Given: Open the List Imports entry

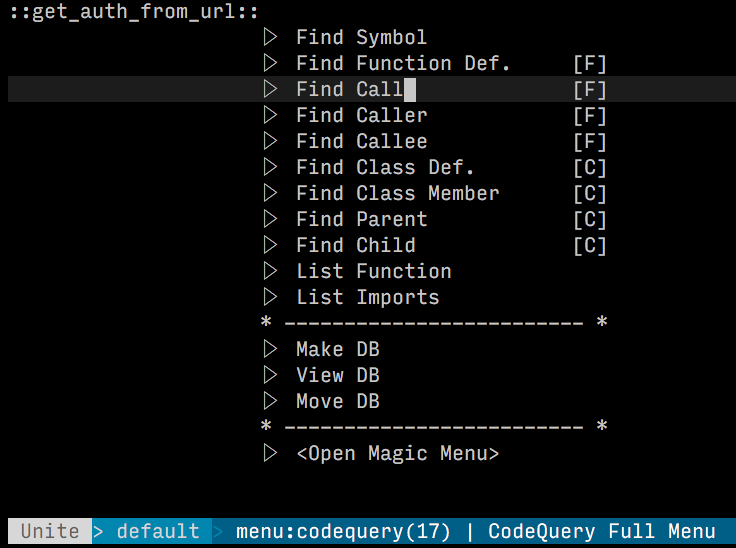Looking at the screenshot, I should 368,297.
